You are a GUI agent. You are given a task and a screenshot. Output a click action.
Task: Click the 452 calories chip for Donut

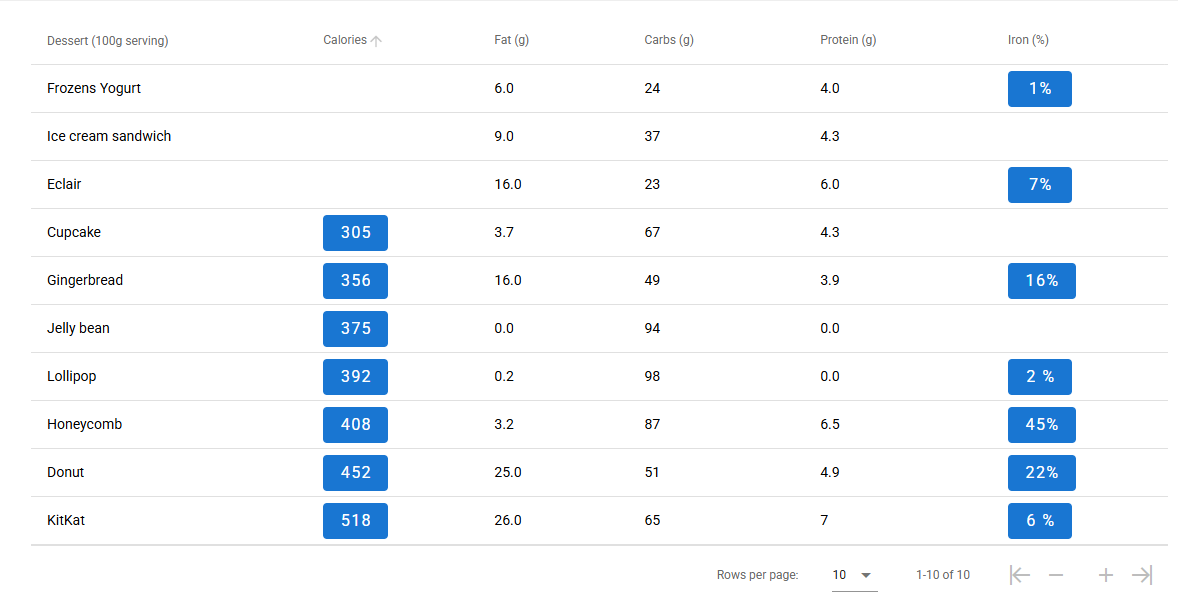coord(355,473)
